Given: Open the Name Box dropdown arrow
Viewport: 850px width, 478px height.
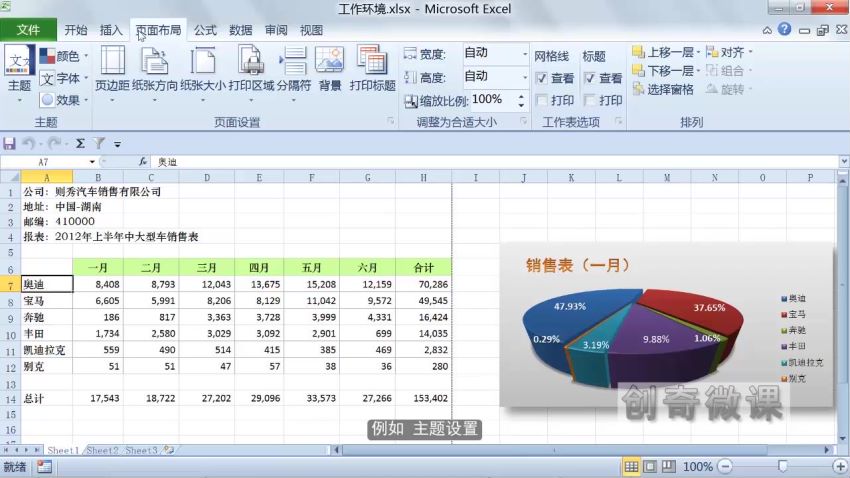Looking at the screenshot, I should pyautogui.click(x=92, y=162).
